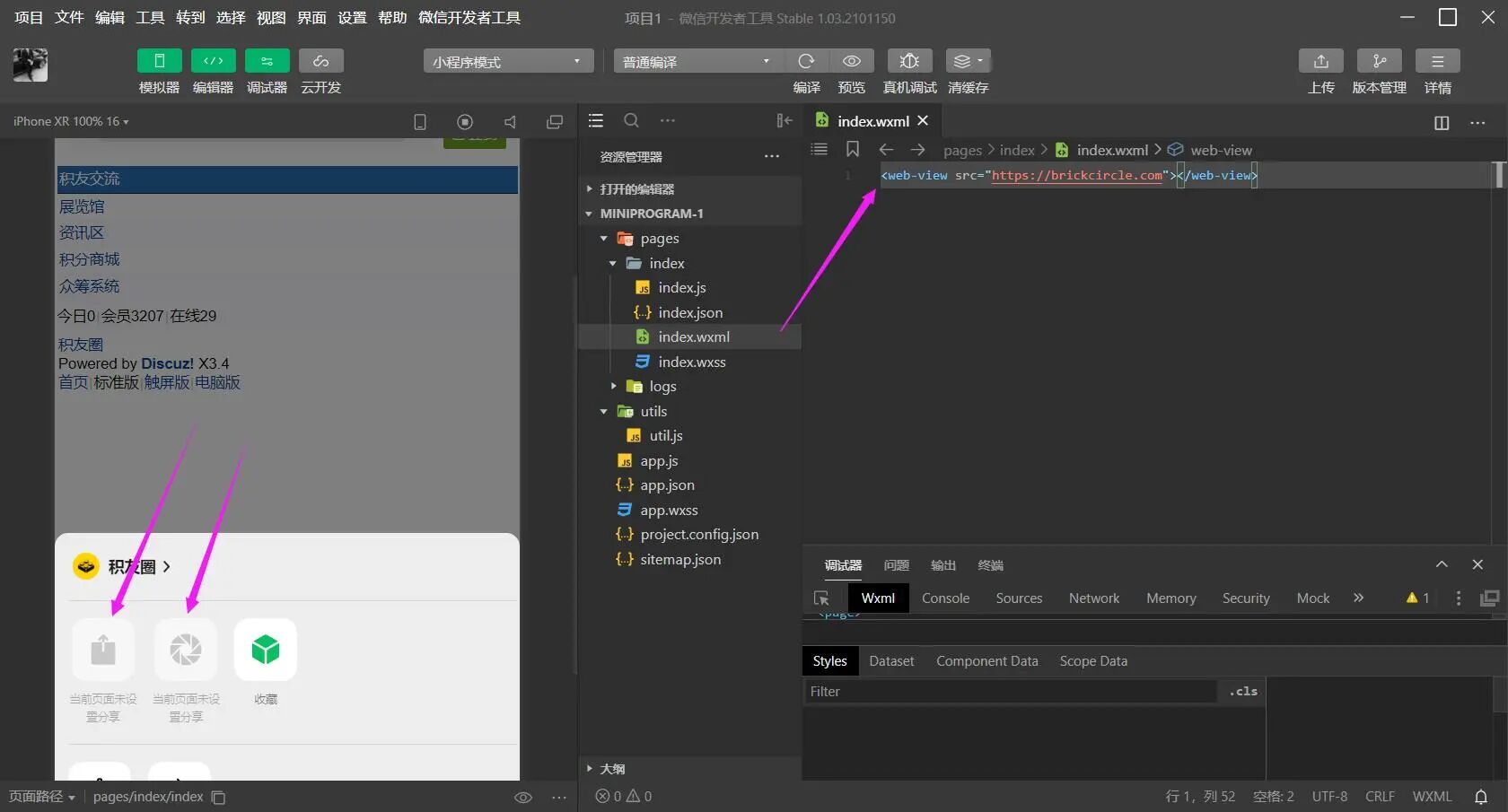1508x812 pixels.
Task: Click the 收藏 favorite cube icon
Action: pyautogui.click(x=266, y=650)
